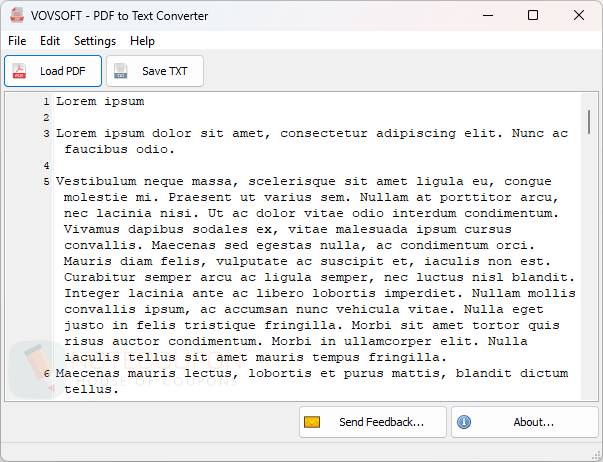Maximize the PDF to Text Converter window
Screen dimensions: 603x462
pos(533,15)
